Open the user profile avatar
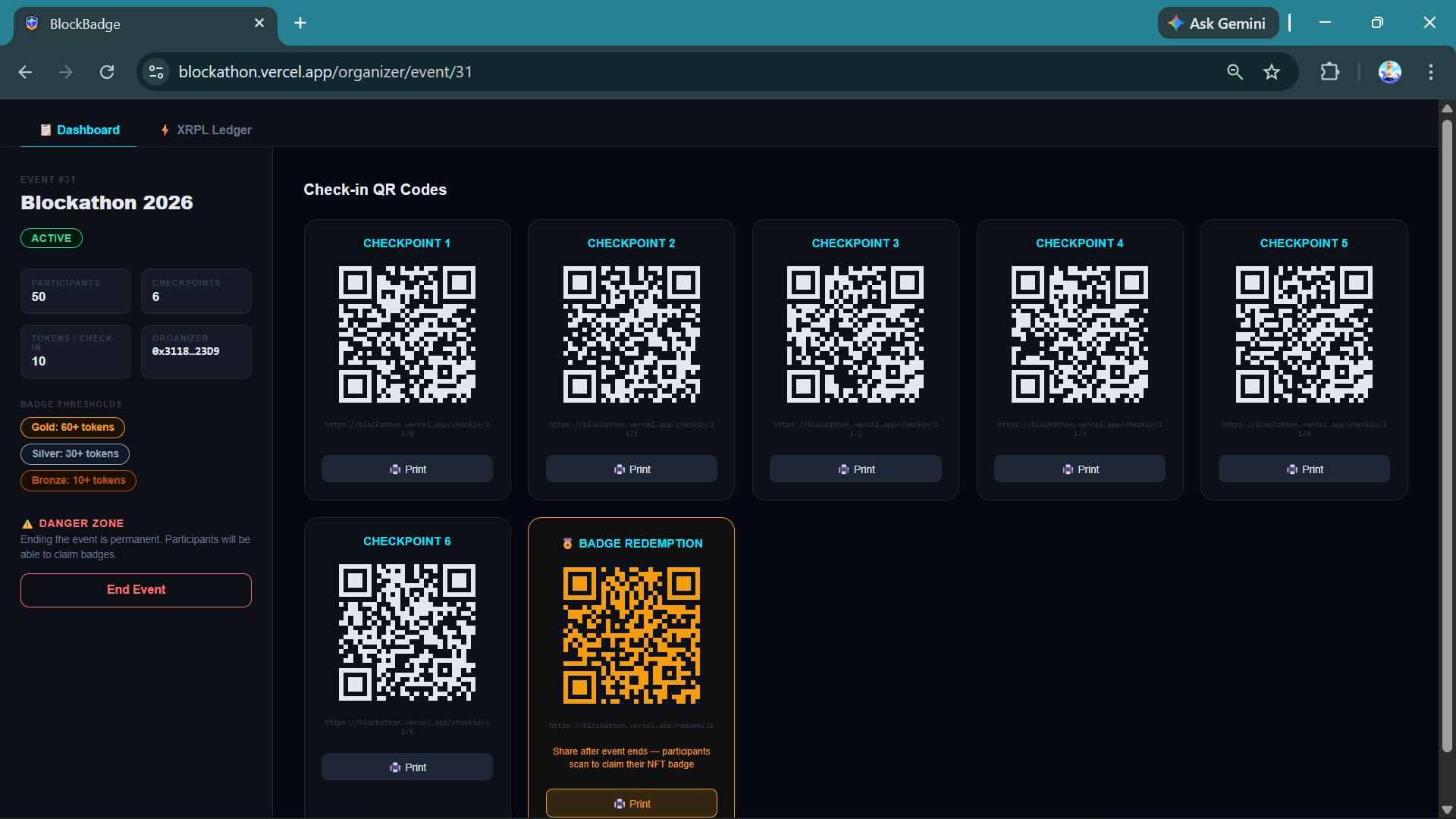This screenshot has height=819, width=1456. pos(1389,72)
